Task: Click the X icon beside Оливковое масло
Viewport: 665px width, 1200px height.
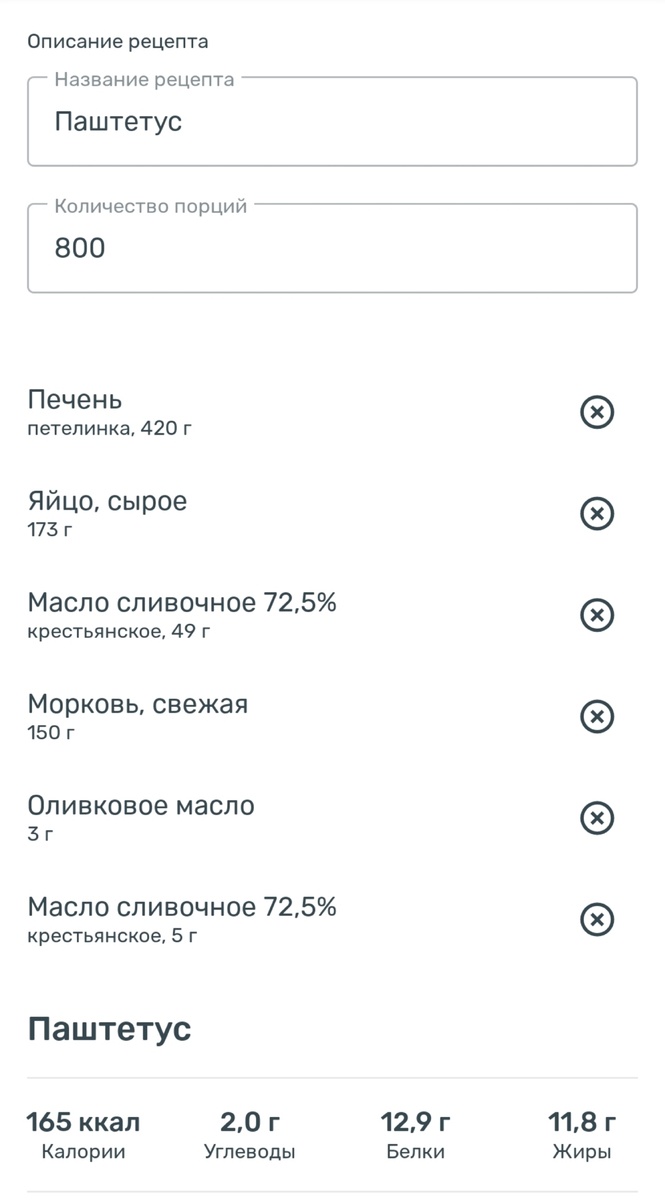Action: [x=597, y=817]
